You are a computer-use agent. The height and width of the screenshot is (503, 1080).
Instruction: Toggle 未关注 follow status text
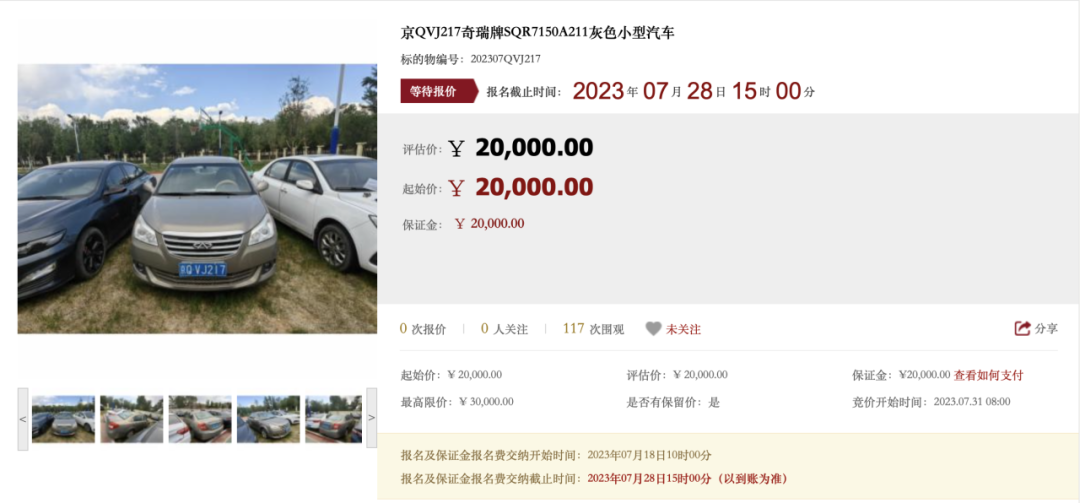(683, 329)
